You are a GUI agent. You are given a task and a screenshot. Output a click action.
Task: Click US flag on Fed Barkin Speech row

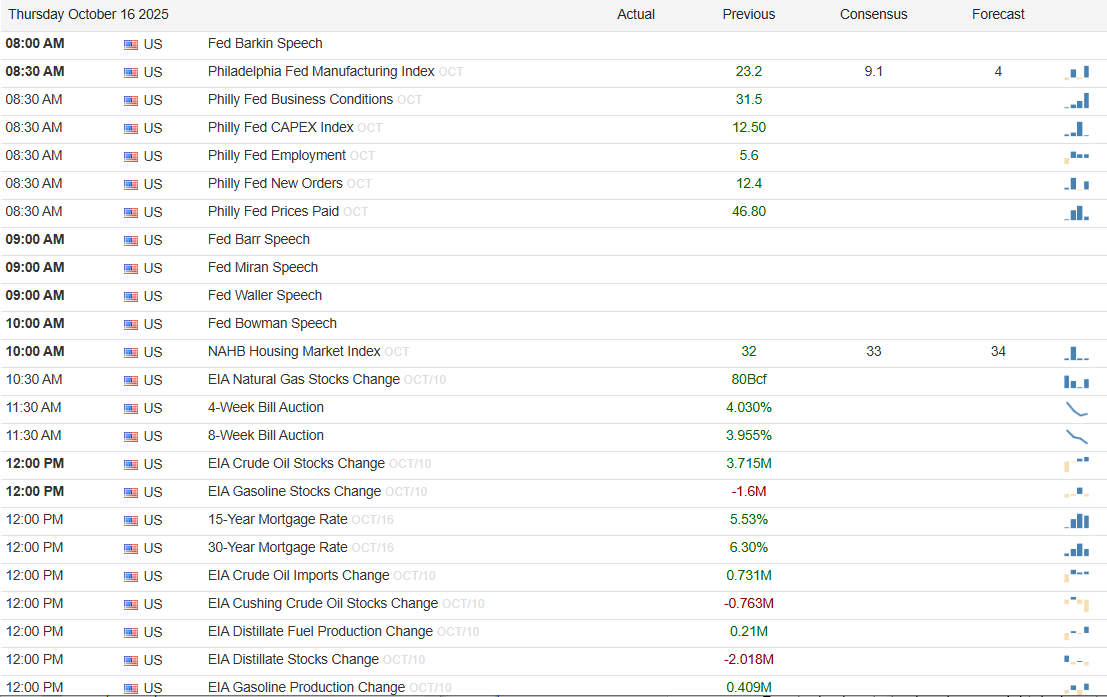(x=131, y=44)
